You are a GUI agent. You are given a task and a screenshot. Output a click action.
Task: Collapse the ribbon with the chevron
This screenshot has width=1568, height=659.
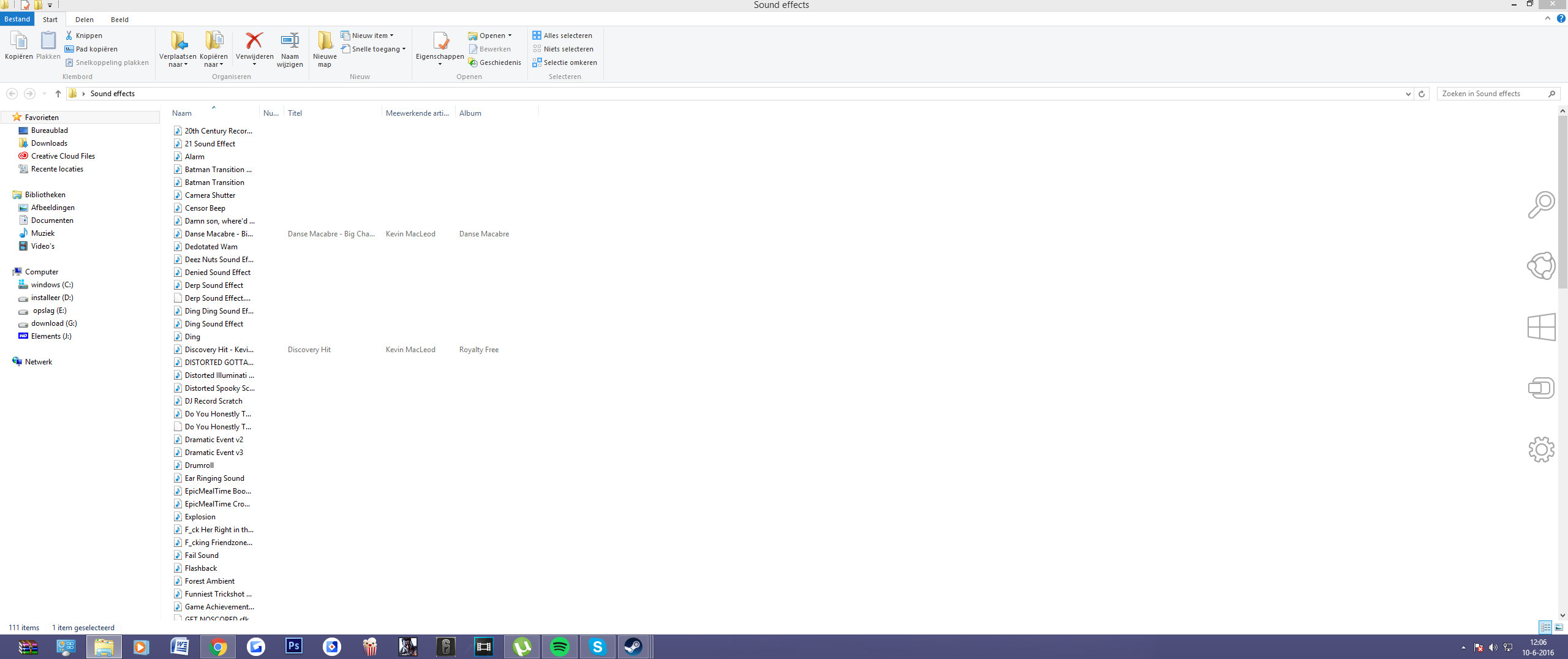(x=1548, y=18)
